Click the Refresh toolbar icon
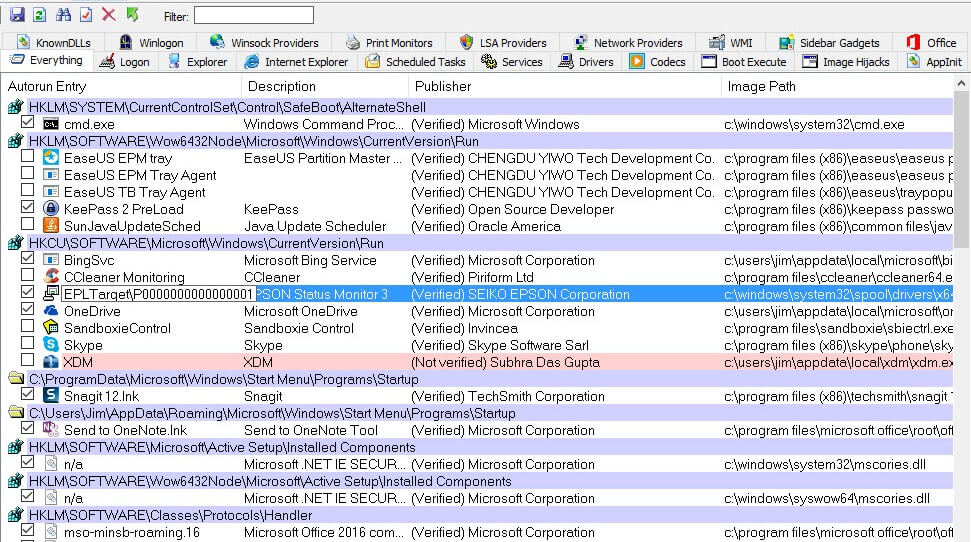This screenshot has width=971, height=542. tap(40, 15)
